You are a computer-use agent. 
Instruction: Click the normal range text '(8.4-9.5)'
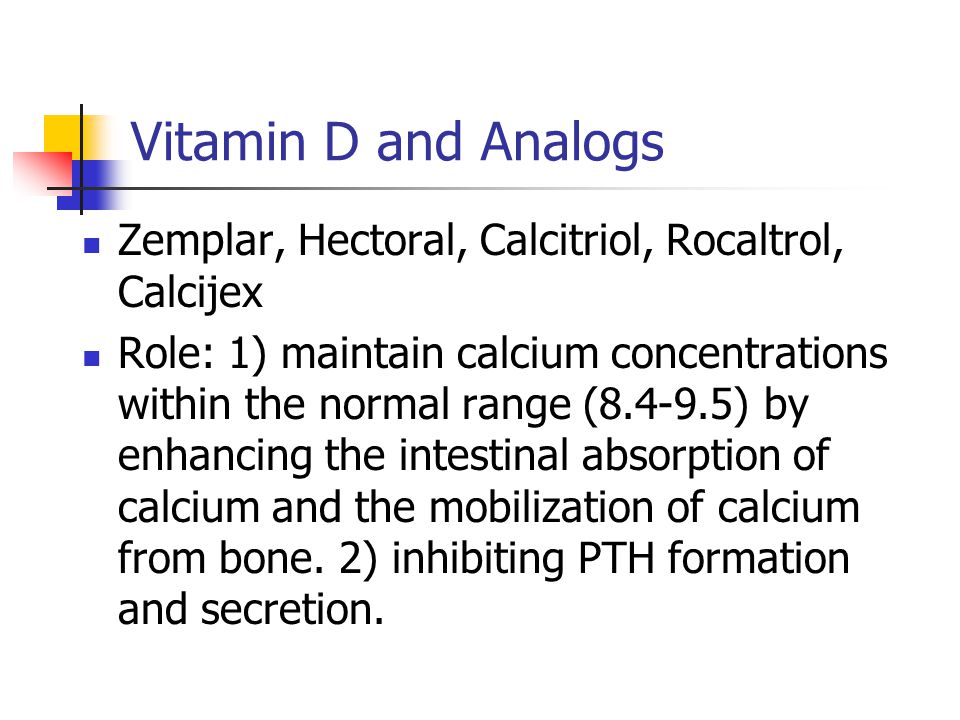666,406
